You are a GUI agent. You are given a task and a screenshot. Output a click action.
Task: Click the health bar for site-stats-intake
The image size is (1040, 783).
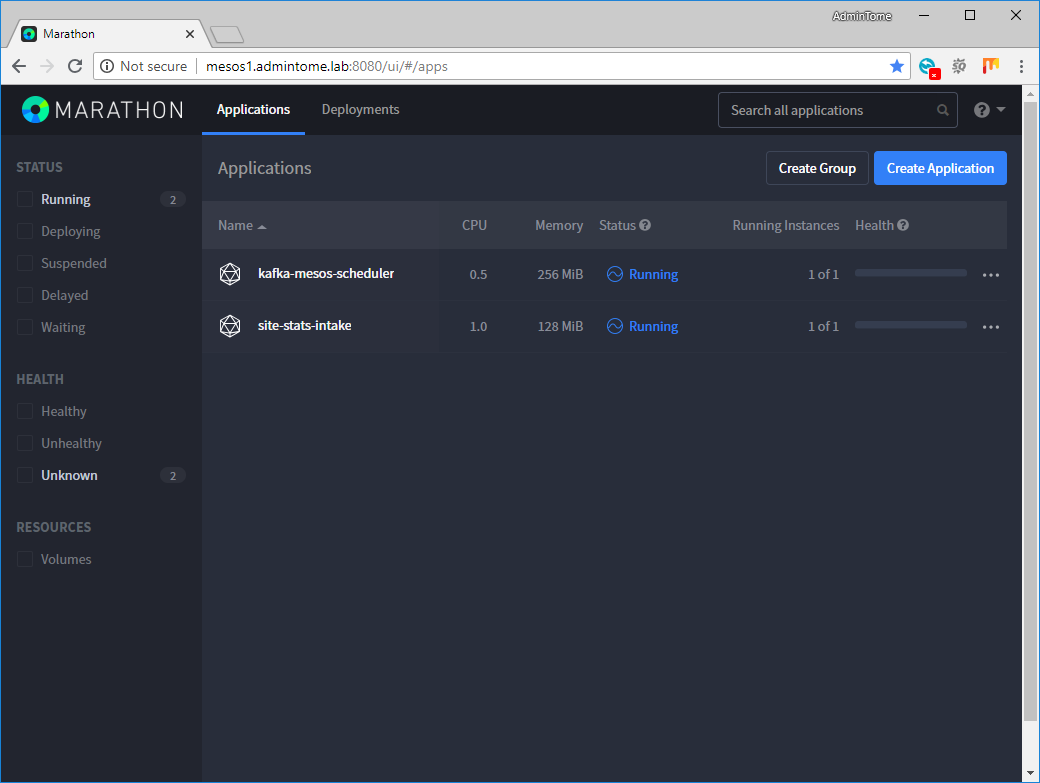[x=910, y=325]
